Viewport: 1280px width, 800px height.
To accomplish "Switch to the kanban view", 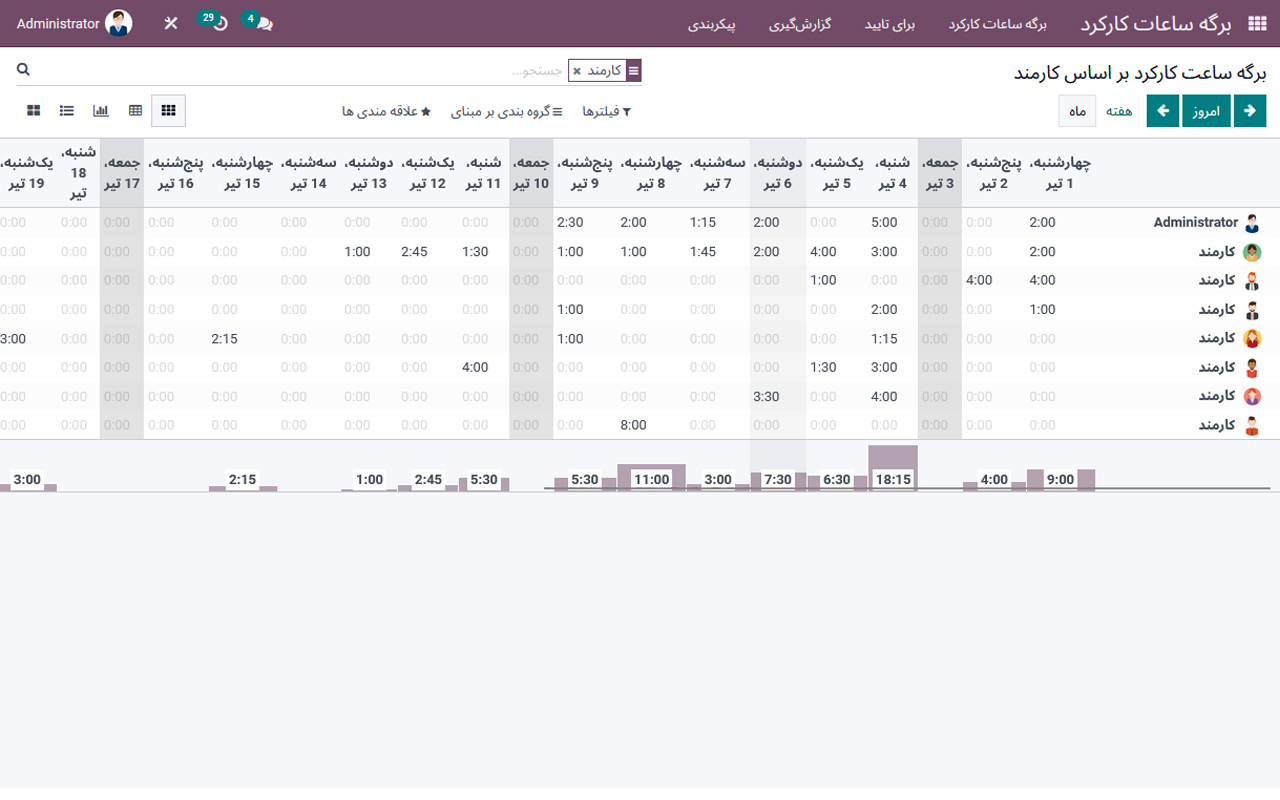I will (x=33, y=110).
